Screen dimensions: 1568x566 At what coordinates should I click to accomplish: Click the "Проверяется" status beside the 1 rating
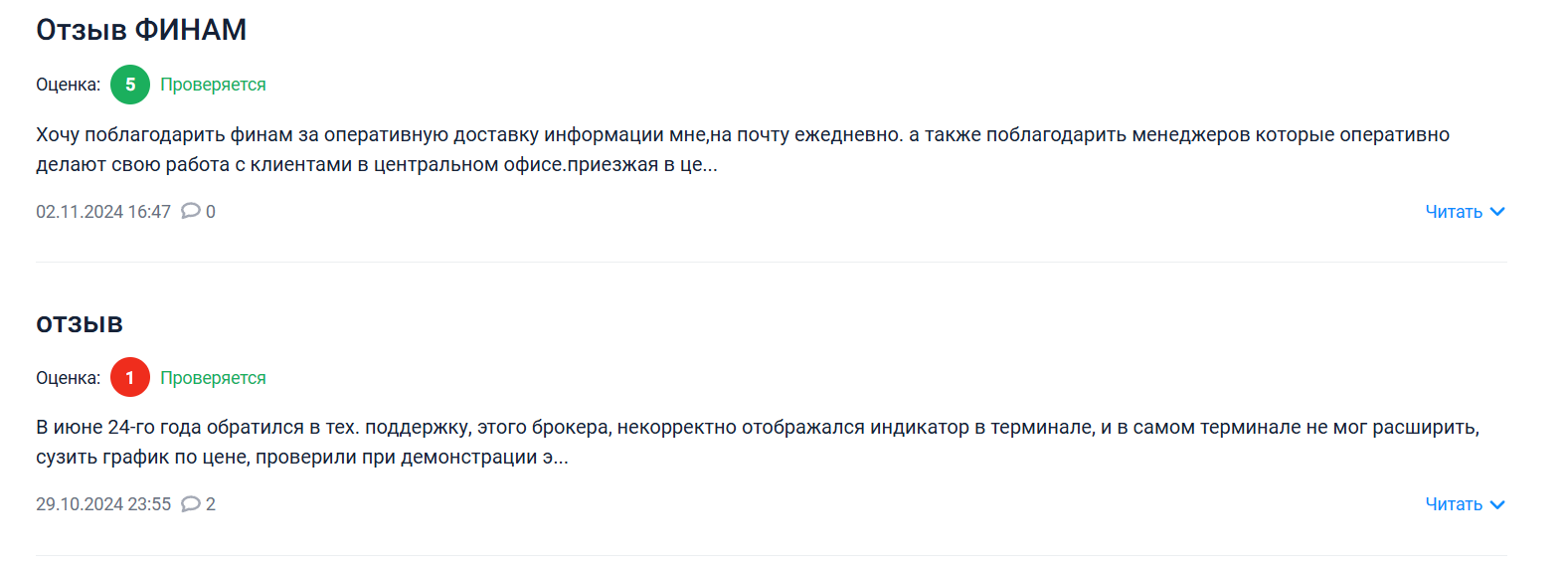tap(213, 378)
